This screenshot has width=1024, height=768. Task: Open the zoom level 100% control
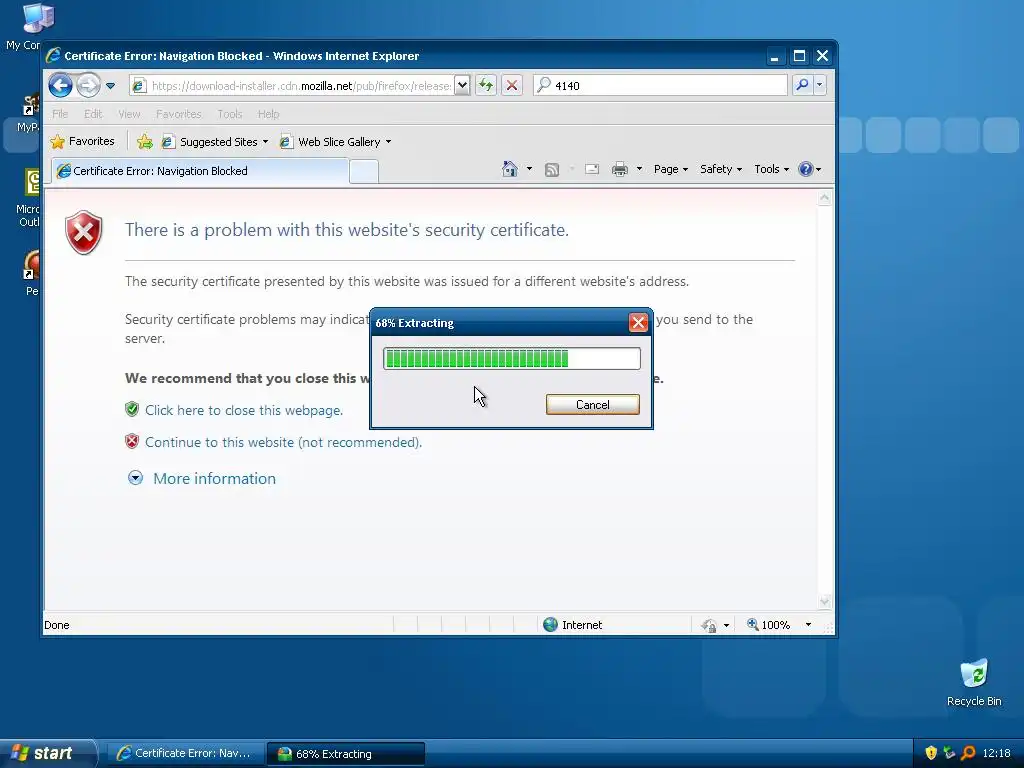769,625
